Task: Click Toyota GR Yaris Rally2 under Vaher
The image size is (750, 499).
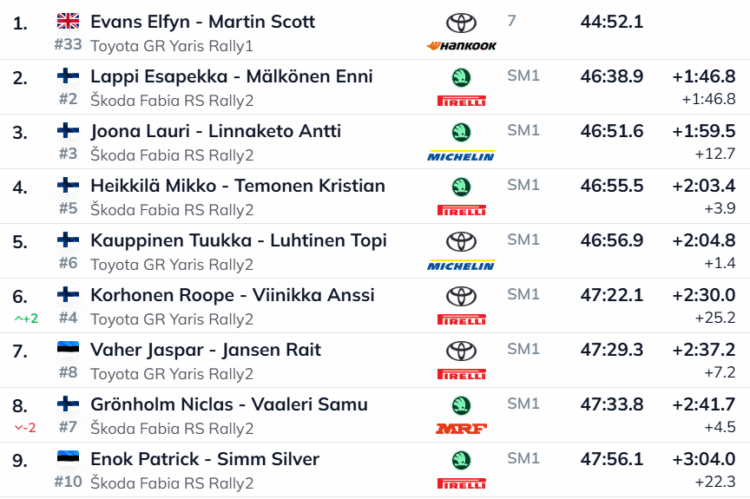Action: [171, 374]
